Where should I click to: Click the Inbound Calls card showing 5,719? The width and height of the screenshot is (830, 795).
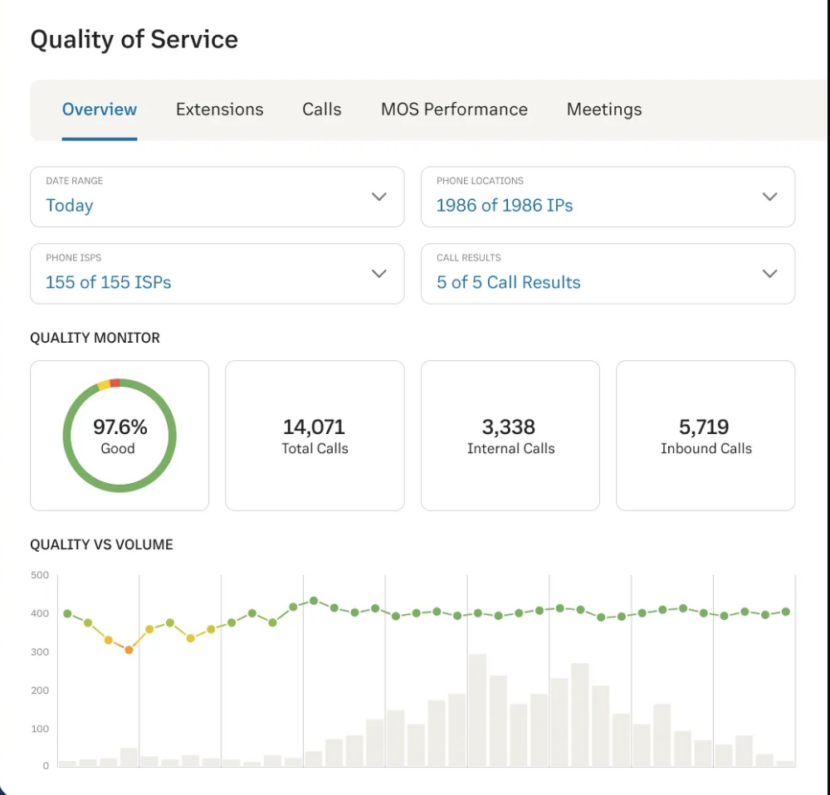click(x=705, y=434)
